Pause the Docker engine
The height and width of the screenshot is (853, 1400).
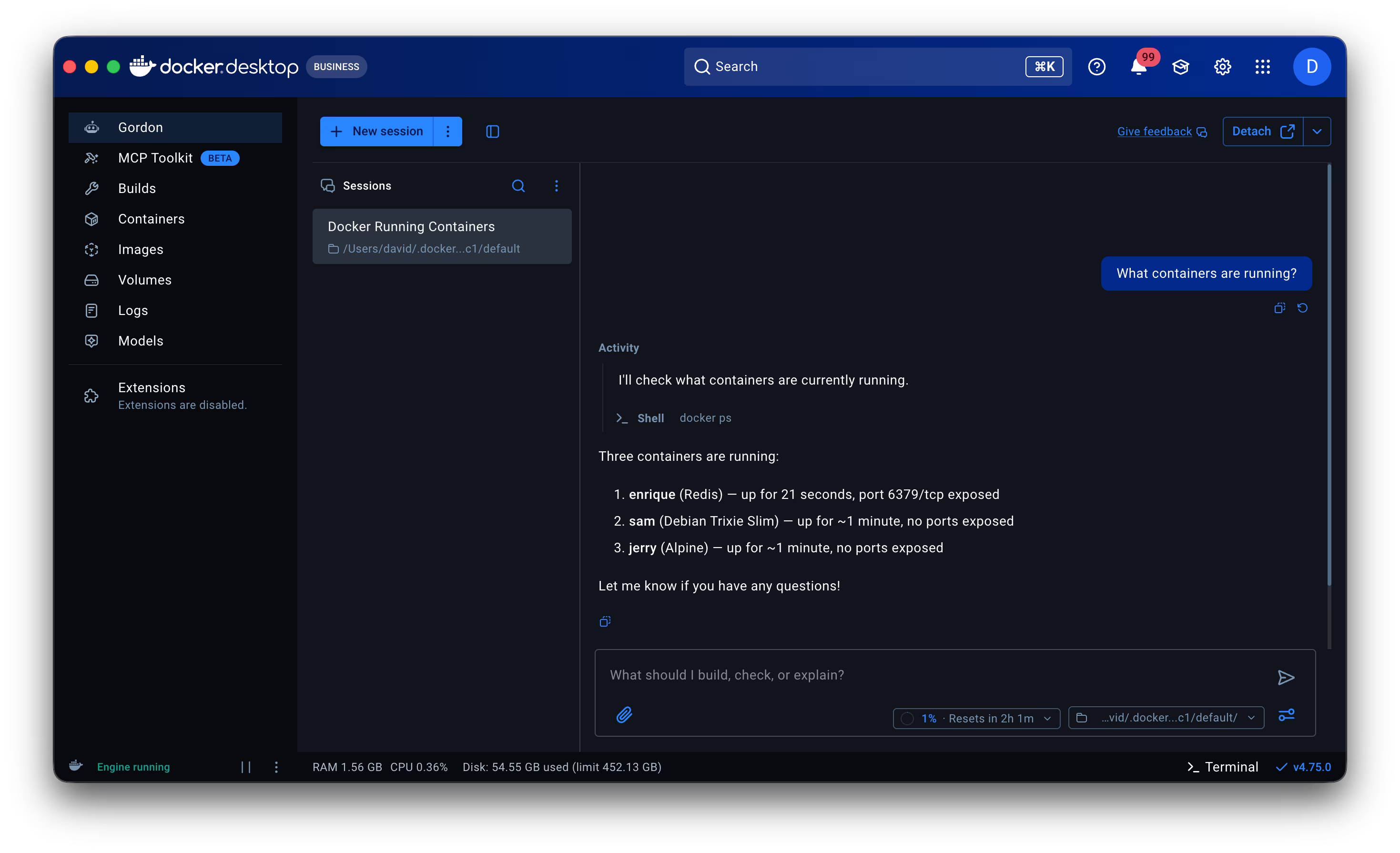click(x=246, y=767)
